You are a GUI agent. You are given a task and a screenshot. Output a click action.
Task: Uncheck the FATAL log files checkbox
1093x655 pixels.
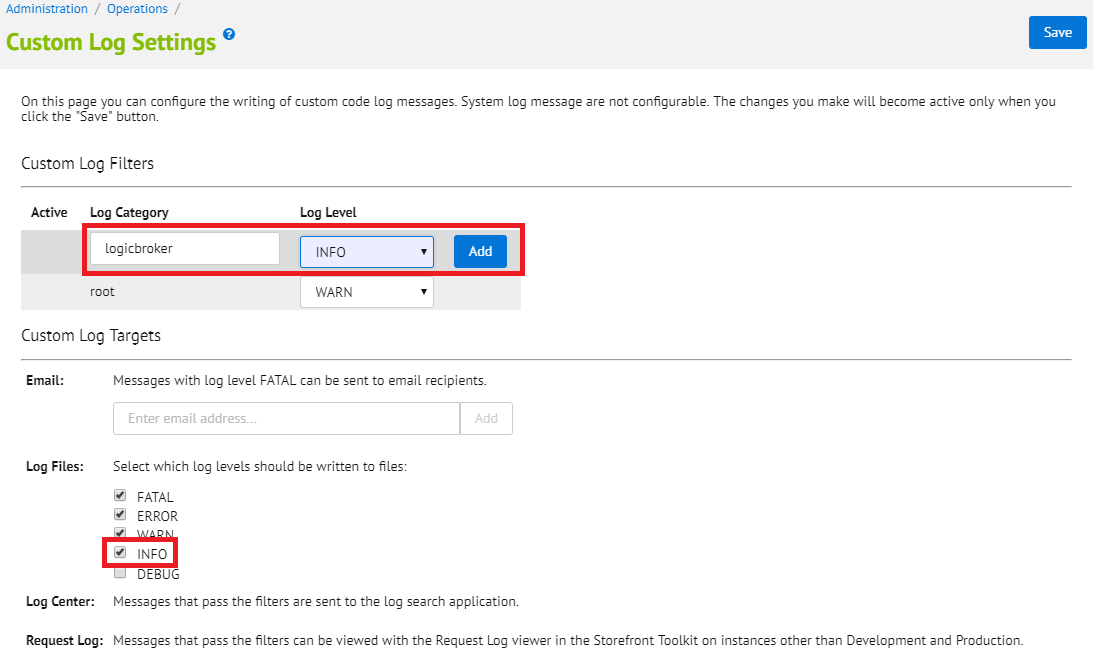pyautogui.click(x=120, y=496)
